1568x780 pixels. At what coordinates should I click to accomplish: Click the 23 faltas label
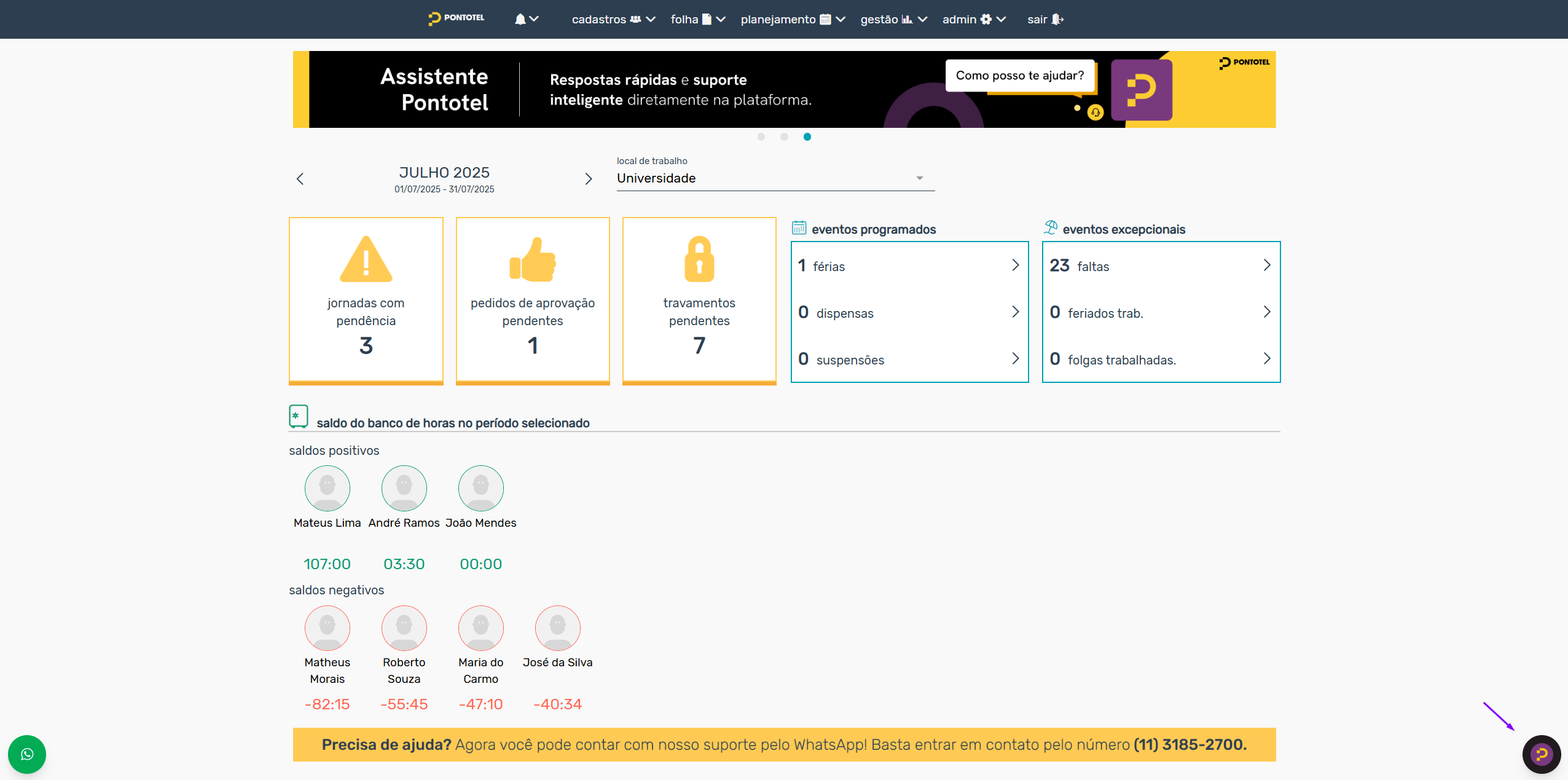coord(1080,266)
